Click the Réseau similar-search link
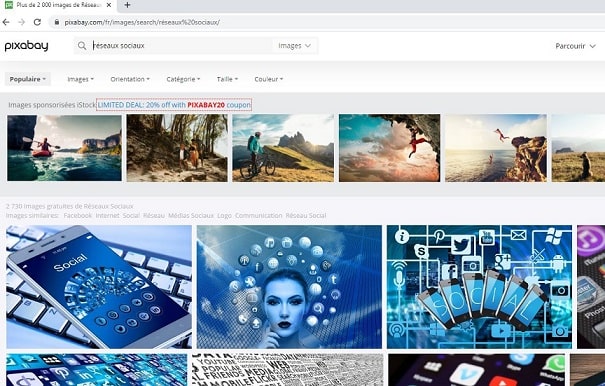The width and height of the screenshot is (605, 386). point(154,215)
